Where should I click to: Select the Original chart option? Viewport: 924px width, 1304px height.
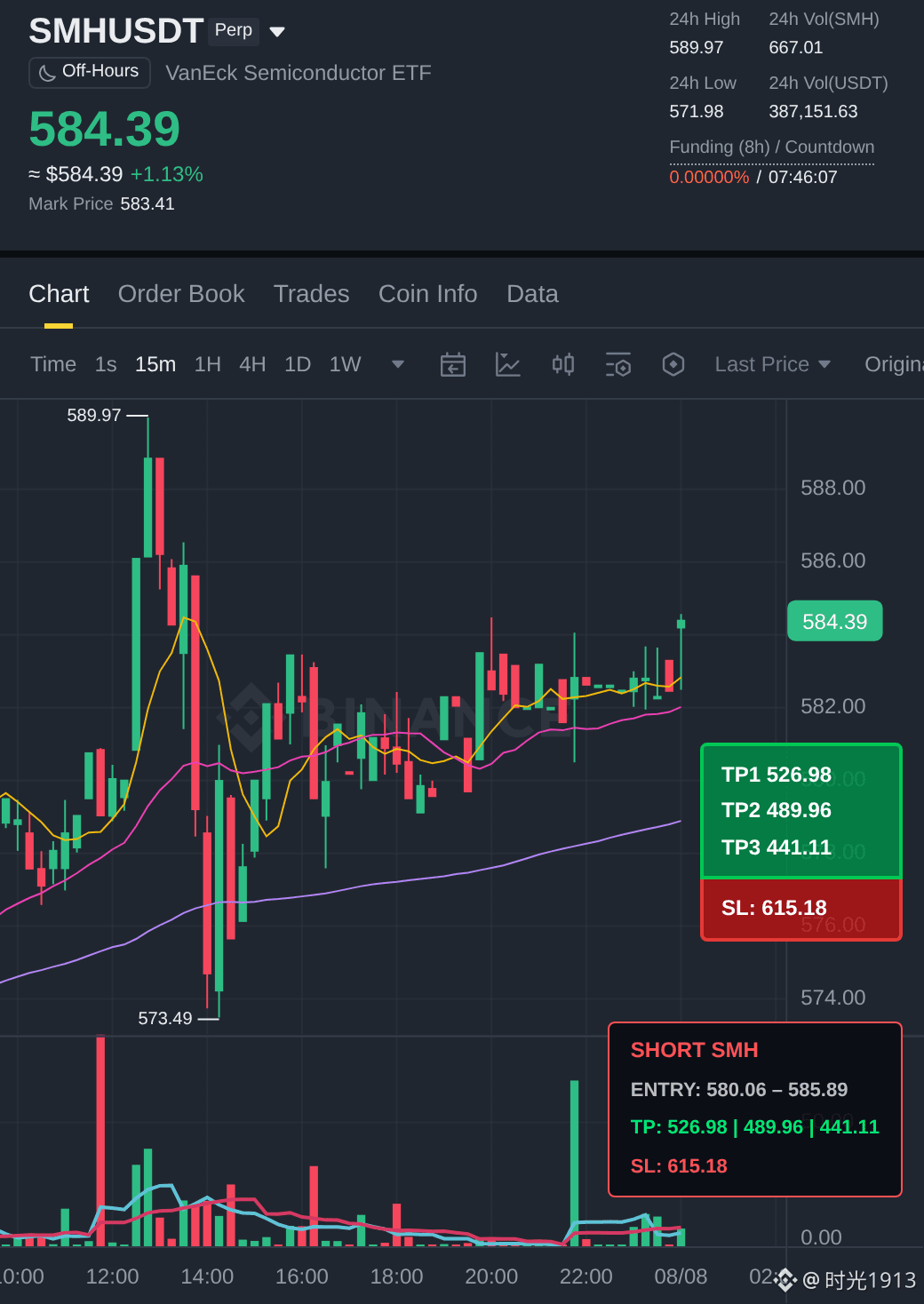(x=894, y=364)
